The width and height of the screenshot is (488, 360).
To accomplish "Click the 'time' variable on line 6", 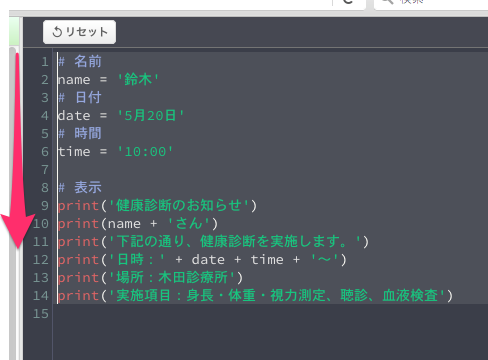I will coord(74,152).
